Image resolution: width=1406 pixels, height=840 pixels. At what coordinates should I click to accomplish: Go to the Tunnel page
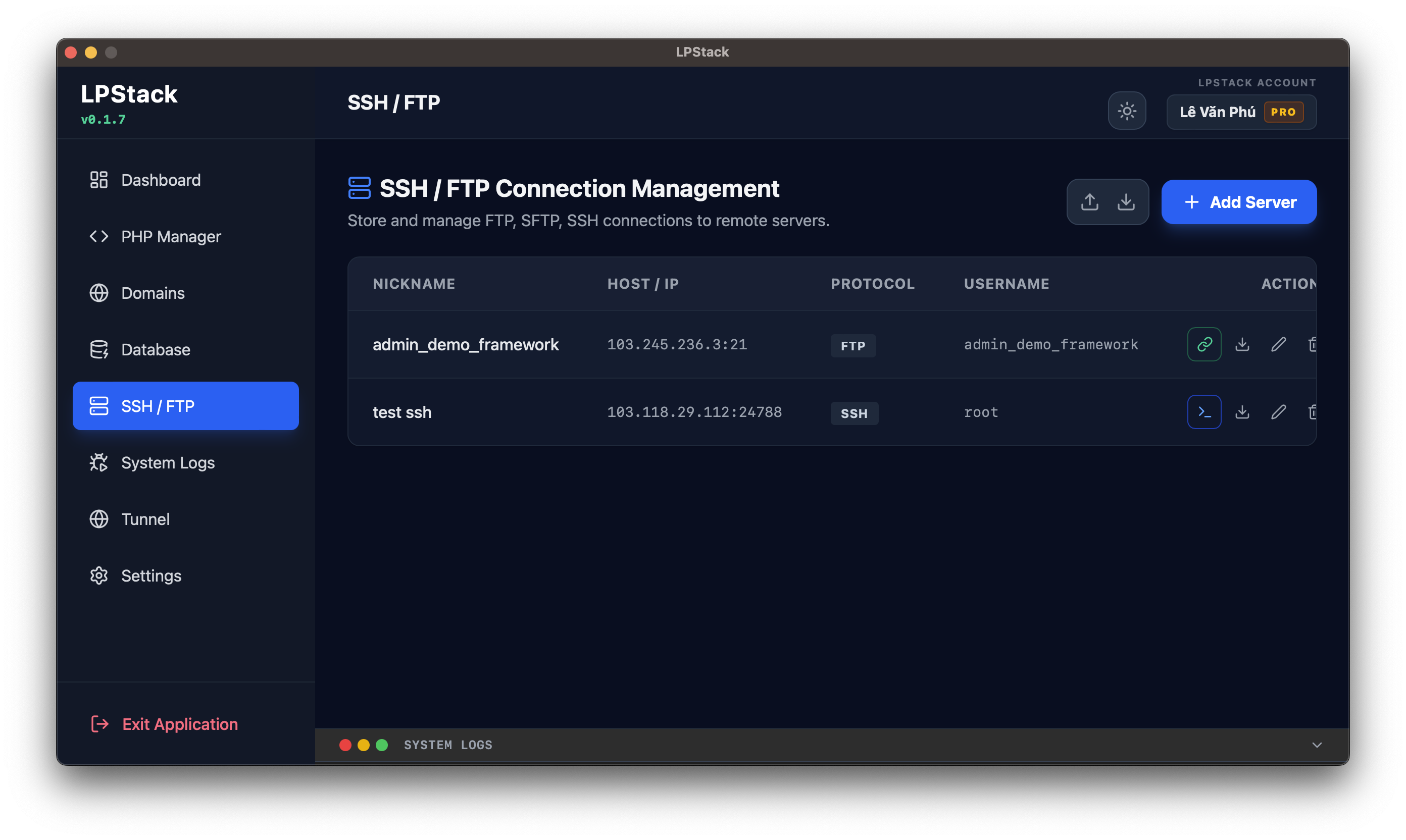(145, 518)
